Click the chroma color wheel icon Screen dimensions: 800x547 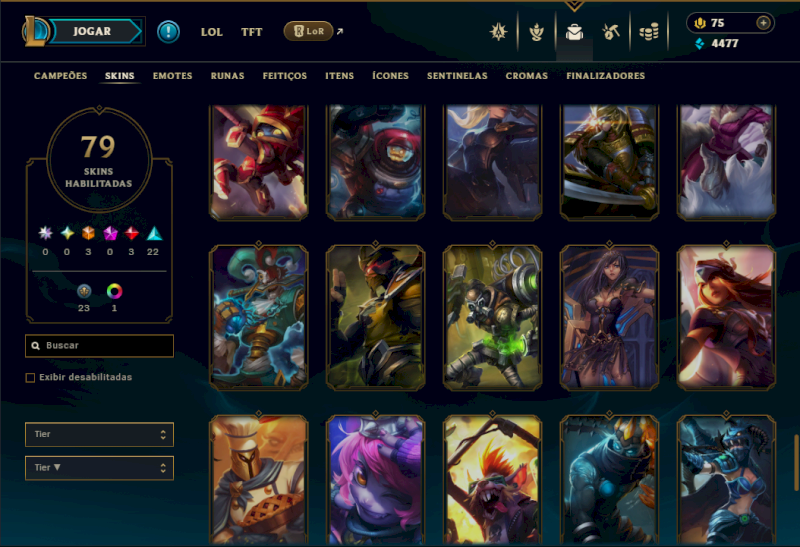[x=114, y=291]
